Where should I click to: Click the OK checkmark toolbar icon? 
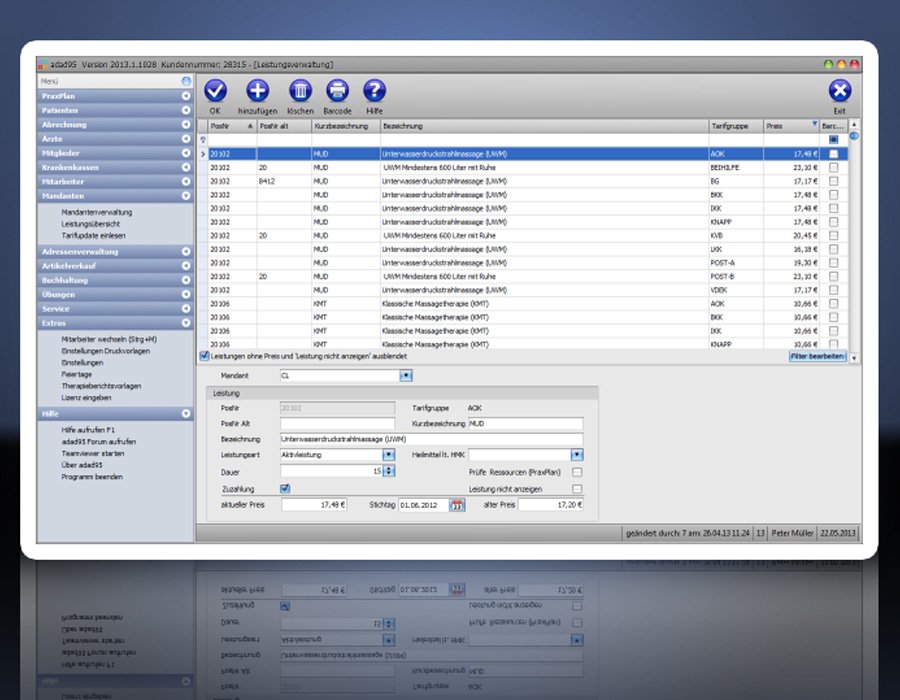pyautogui.click(x=215, y=91)
